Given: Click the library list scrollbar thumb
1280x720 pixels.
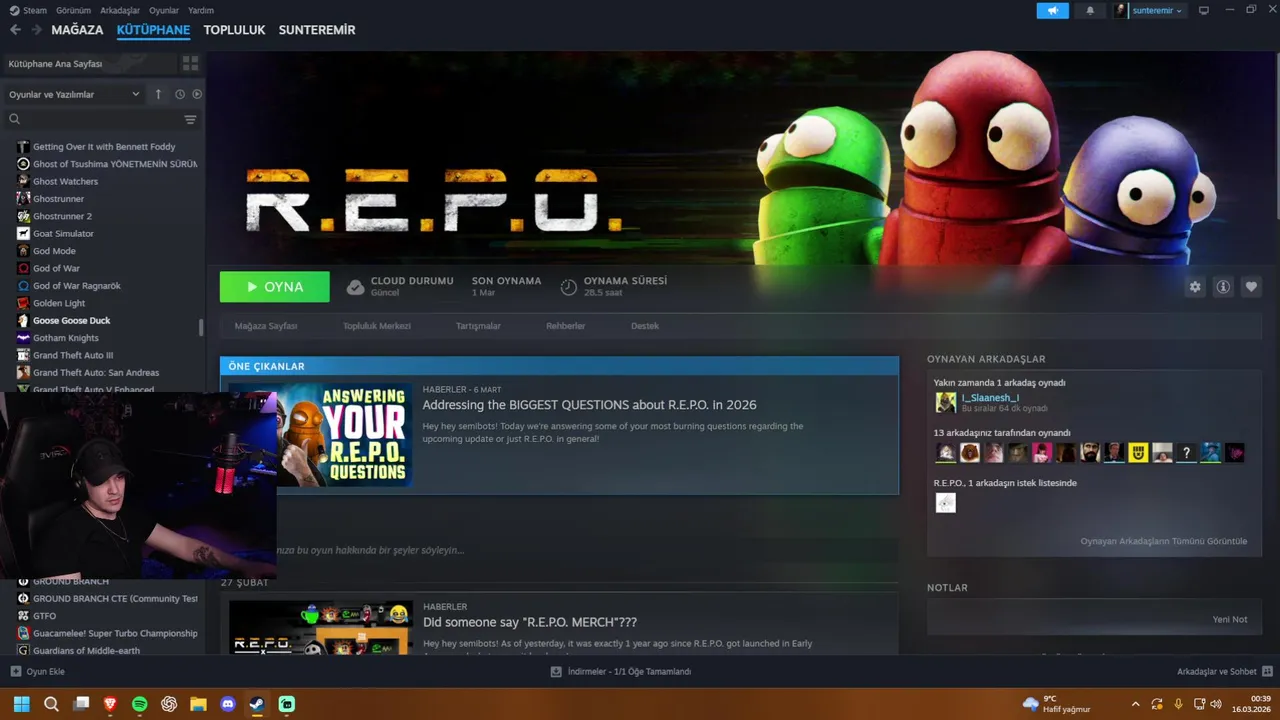Looking at the screenshot, I should coord(201,327).
